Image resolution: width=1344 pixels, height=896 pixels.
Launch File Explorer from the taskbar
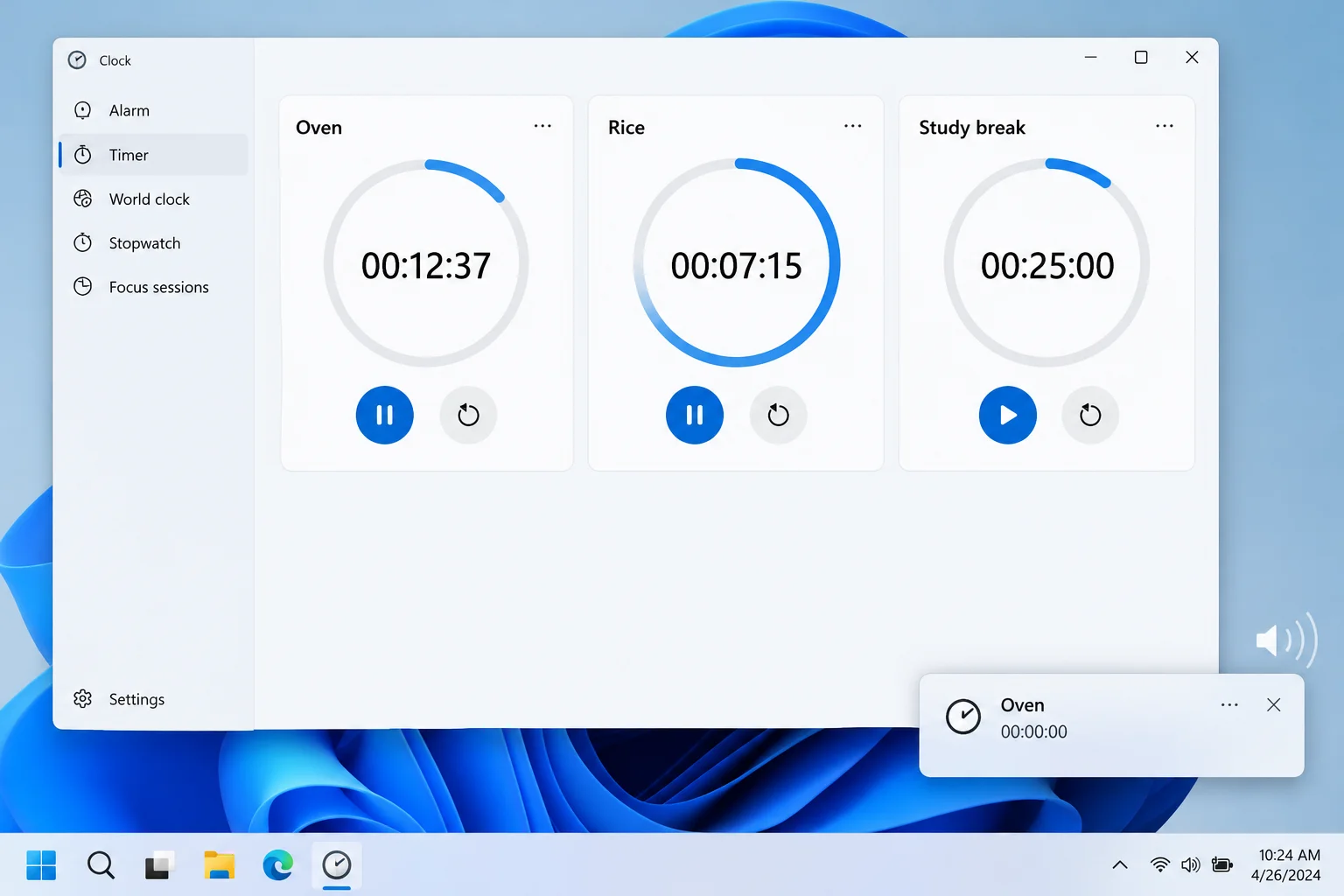pyautogui.click(x=219, y=865)
